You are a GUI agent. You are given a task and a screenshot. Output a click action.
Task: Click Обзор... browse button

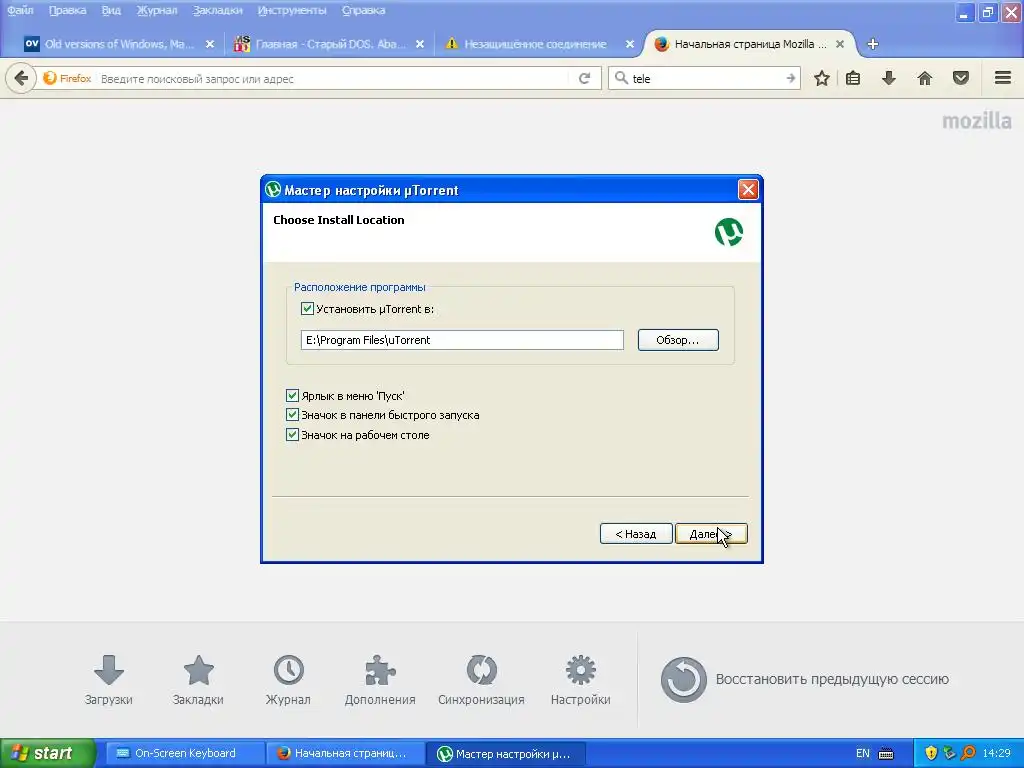(x=678, y=340)
